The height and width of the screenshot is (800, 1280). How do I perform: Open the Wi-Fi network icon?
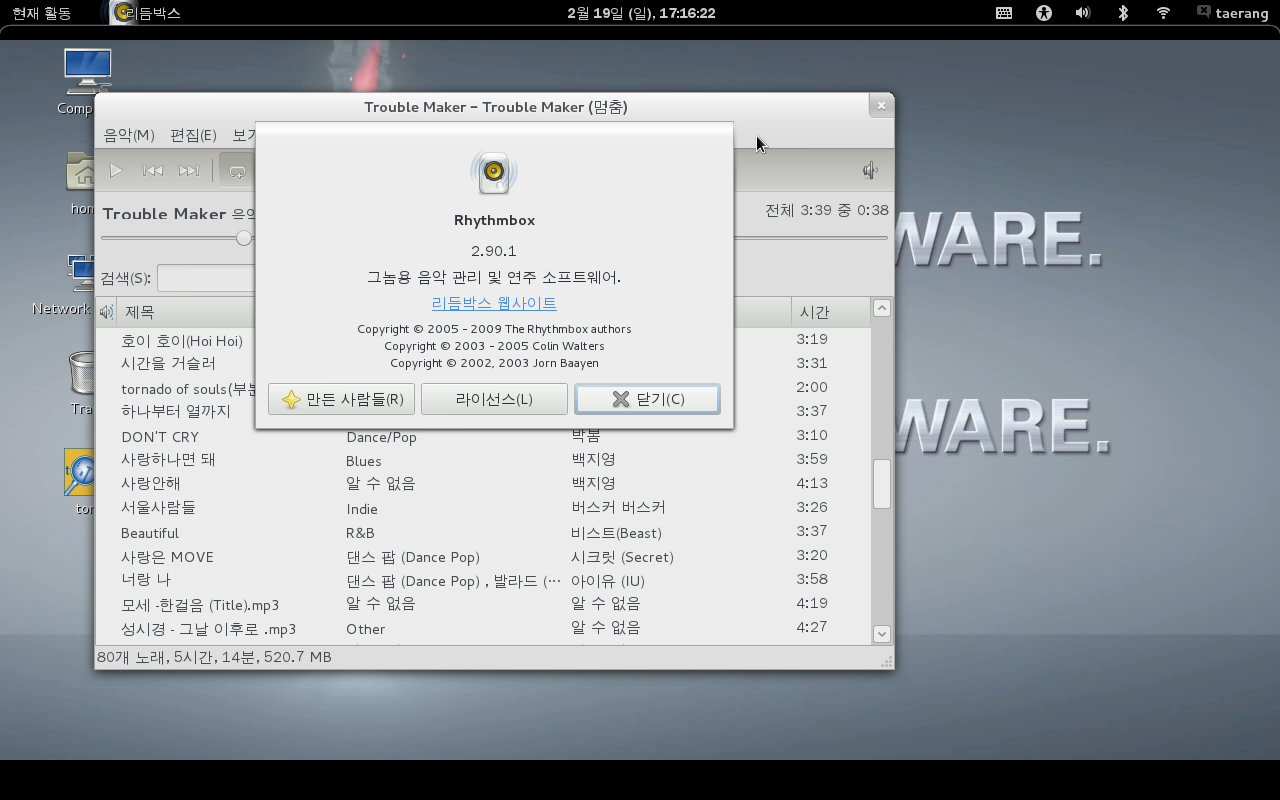pyautogui.click(x=1163, y=13)
